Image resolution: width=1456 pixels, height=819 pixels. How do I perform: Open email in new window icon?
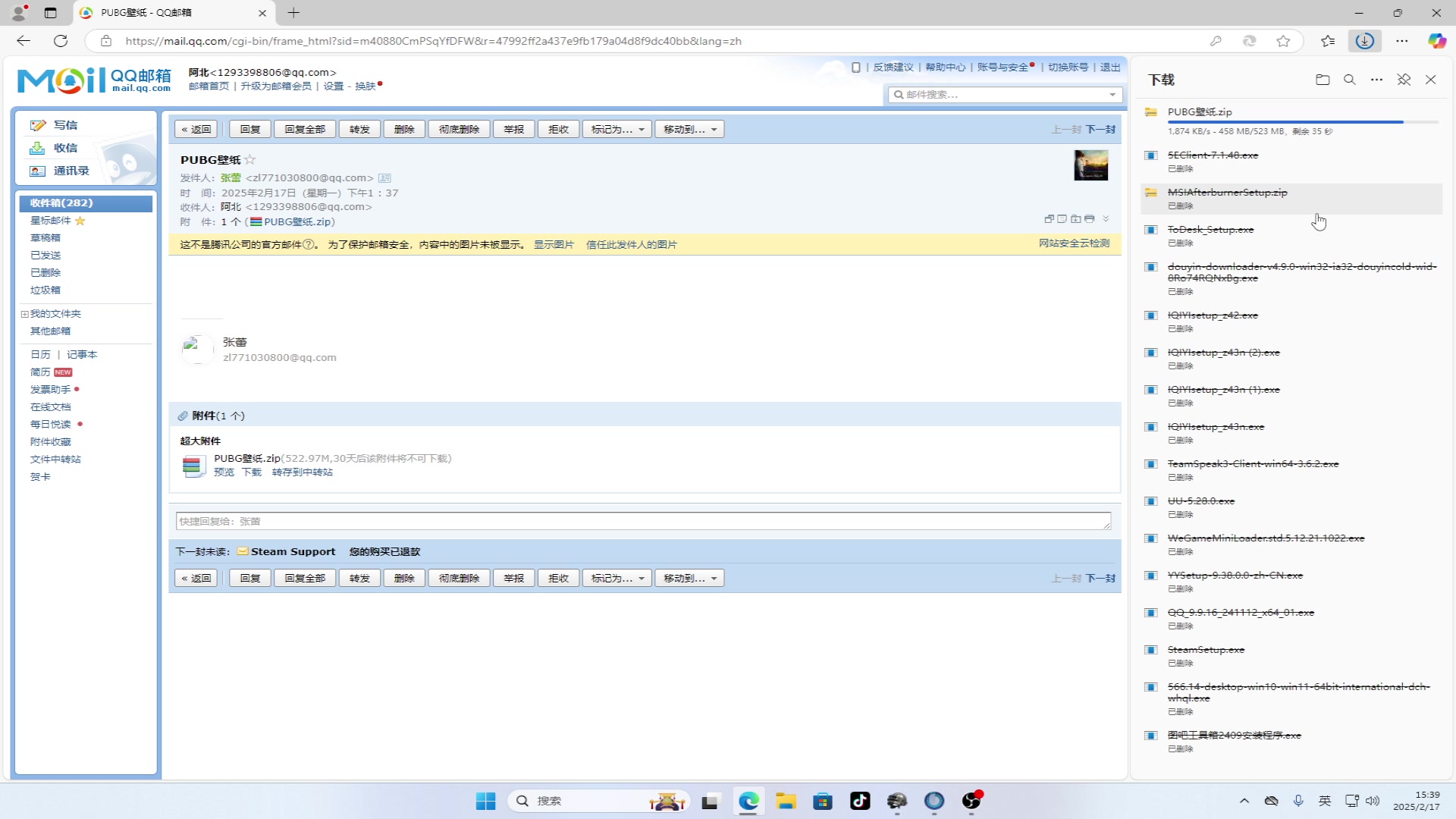pos(1049,218)
